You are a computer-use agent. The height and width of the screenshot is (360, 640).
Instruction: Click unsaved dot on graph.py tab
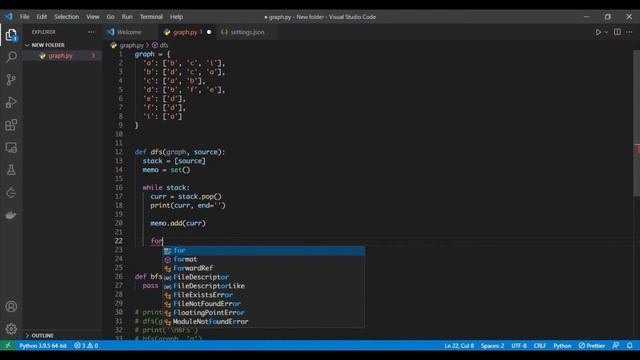point(209,32)
